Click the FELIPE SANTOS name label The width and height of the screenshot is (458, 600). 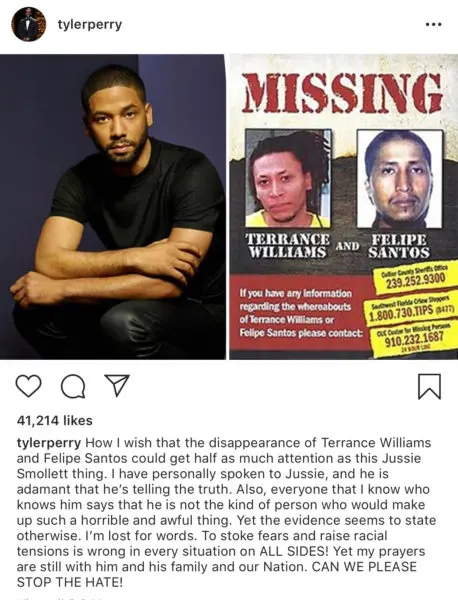click(399, 246)
